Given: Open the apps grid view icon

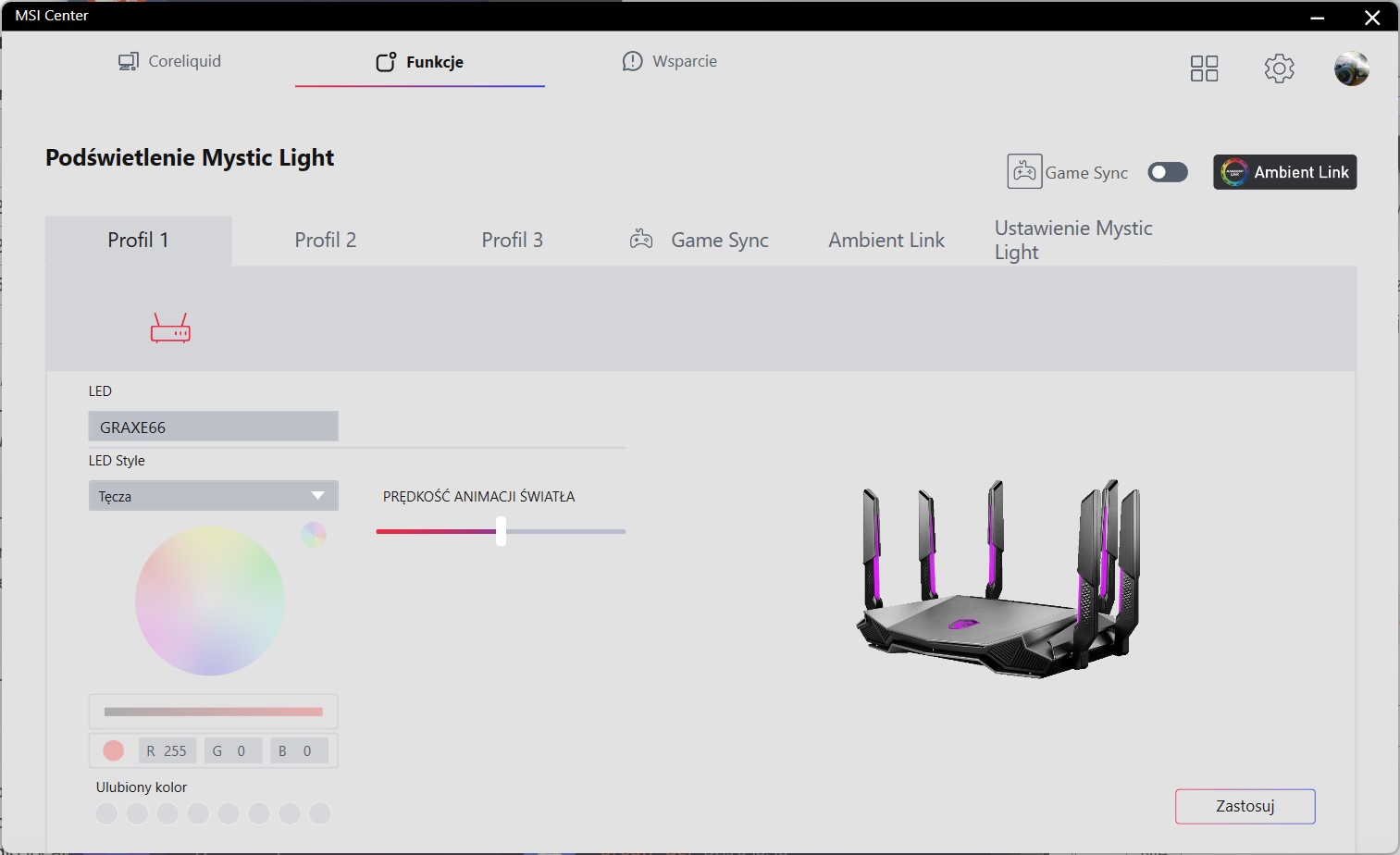Looking at the screenshot, I should (x=1204, y=68).
